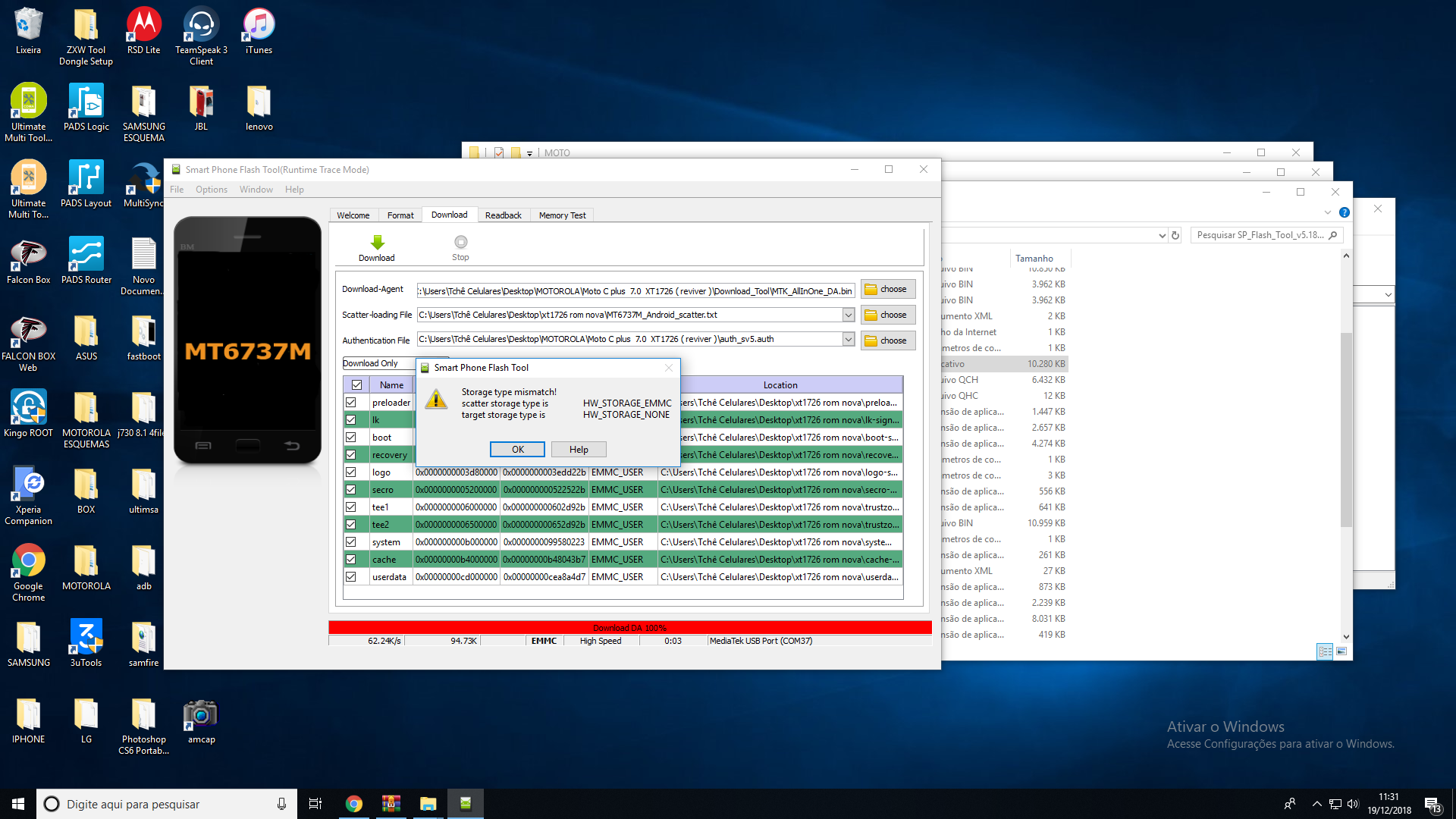1456x819 pixels.
Task: Open the Options menu in Flash Tool
Action: pos(212,190)
